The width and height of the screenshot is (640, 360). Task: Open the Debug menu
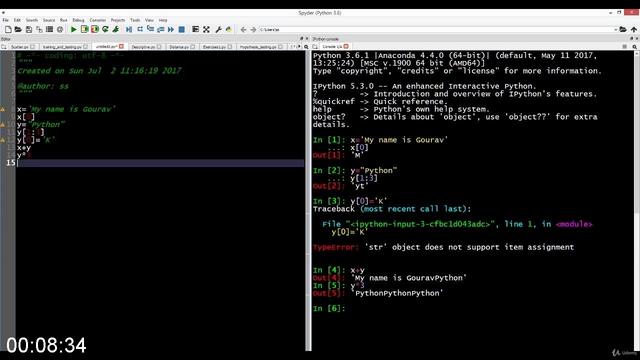[x=78, y=20]
